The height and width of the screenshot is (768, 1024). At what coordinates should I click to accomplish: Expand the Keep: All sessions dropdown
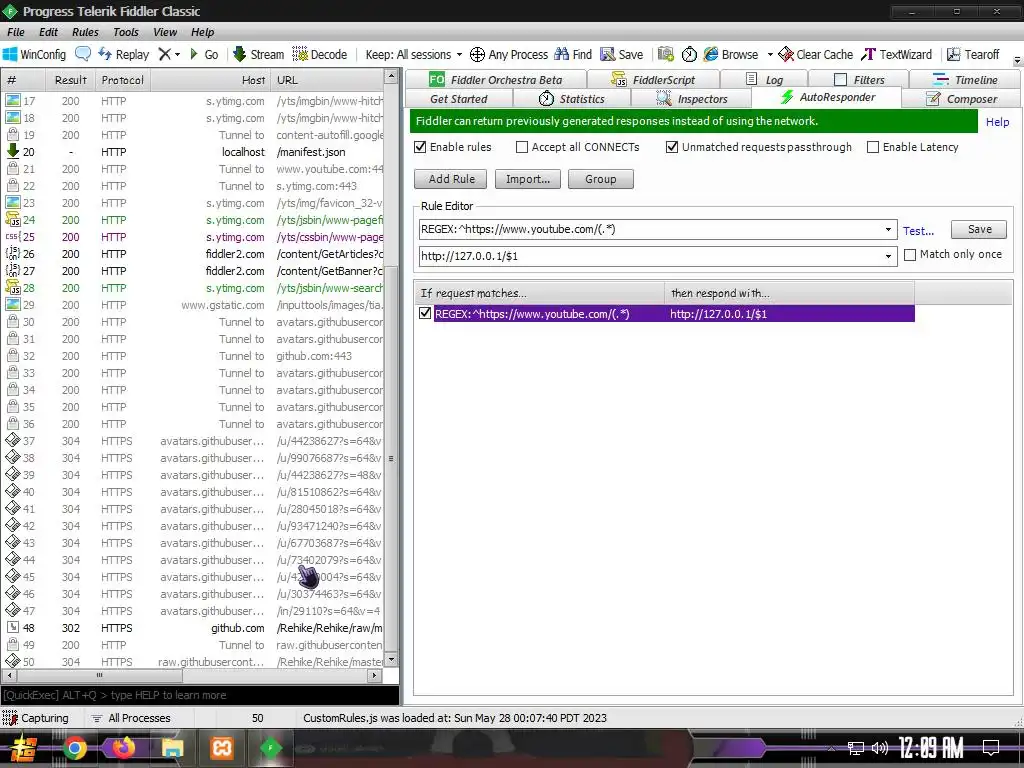413,54
